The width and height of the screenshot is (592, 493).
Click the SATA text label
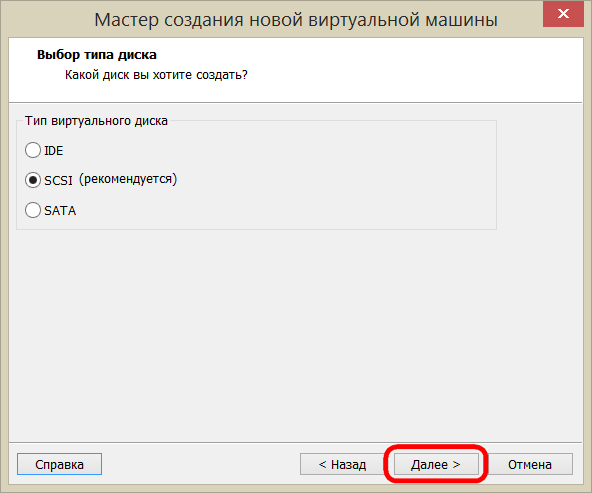[60, 210]
